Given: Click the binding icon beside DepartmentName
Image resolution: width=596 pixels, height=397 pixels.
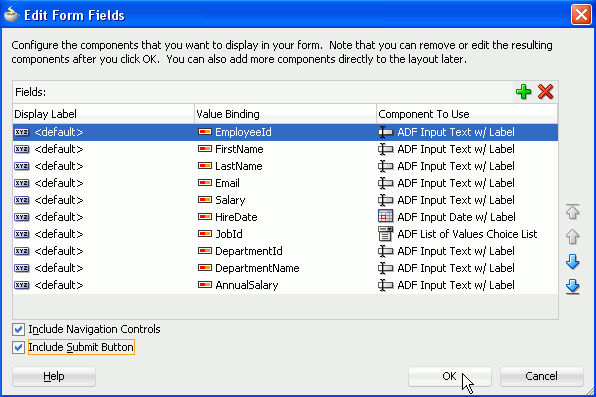Looking at the screenshot, I should pyautogui.click(x=205, y=268).
